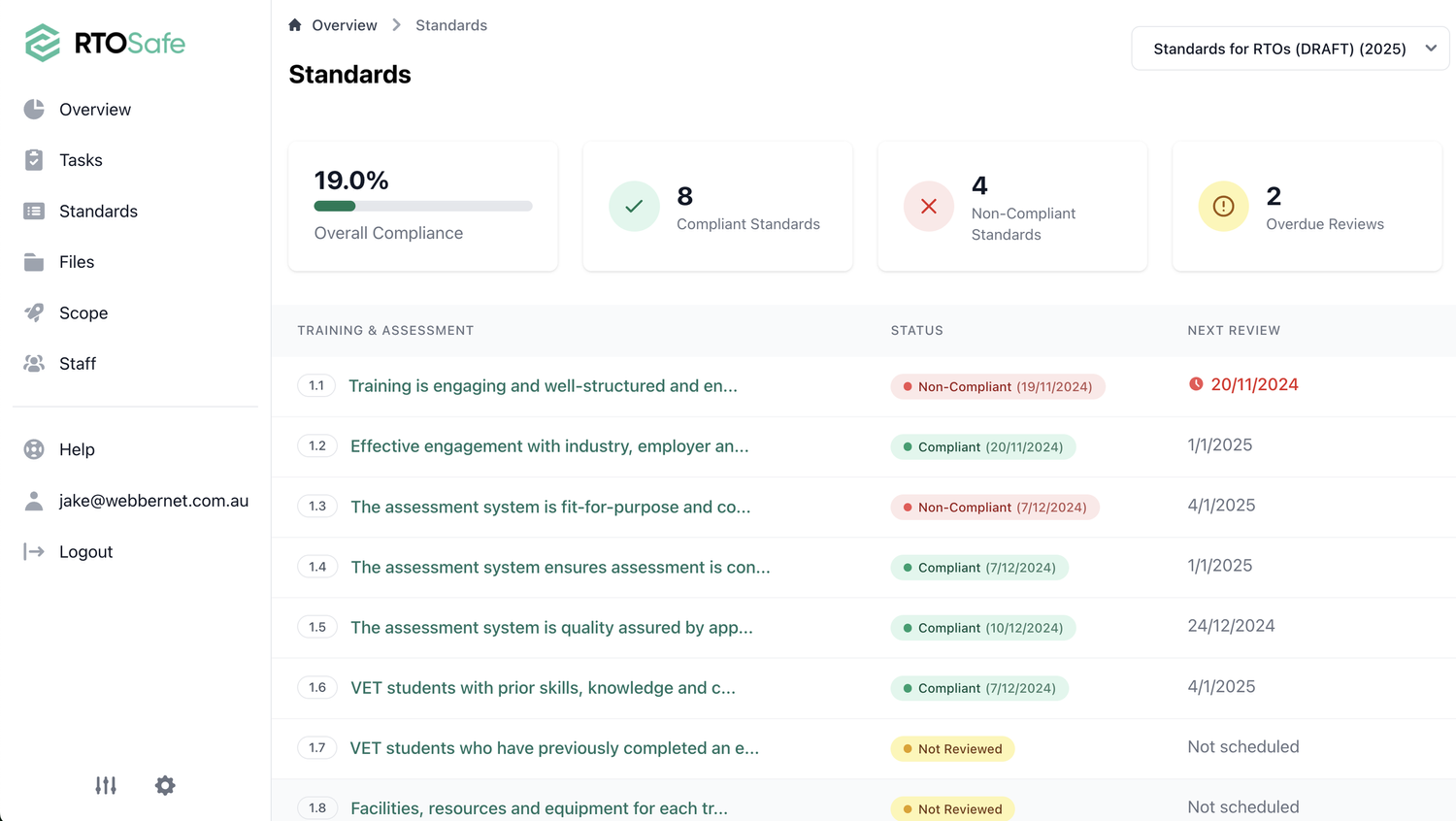Go to Standards in the sidebar menu

98,212
